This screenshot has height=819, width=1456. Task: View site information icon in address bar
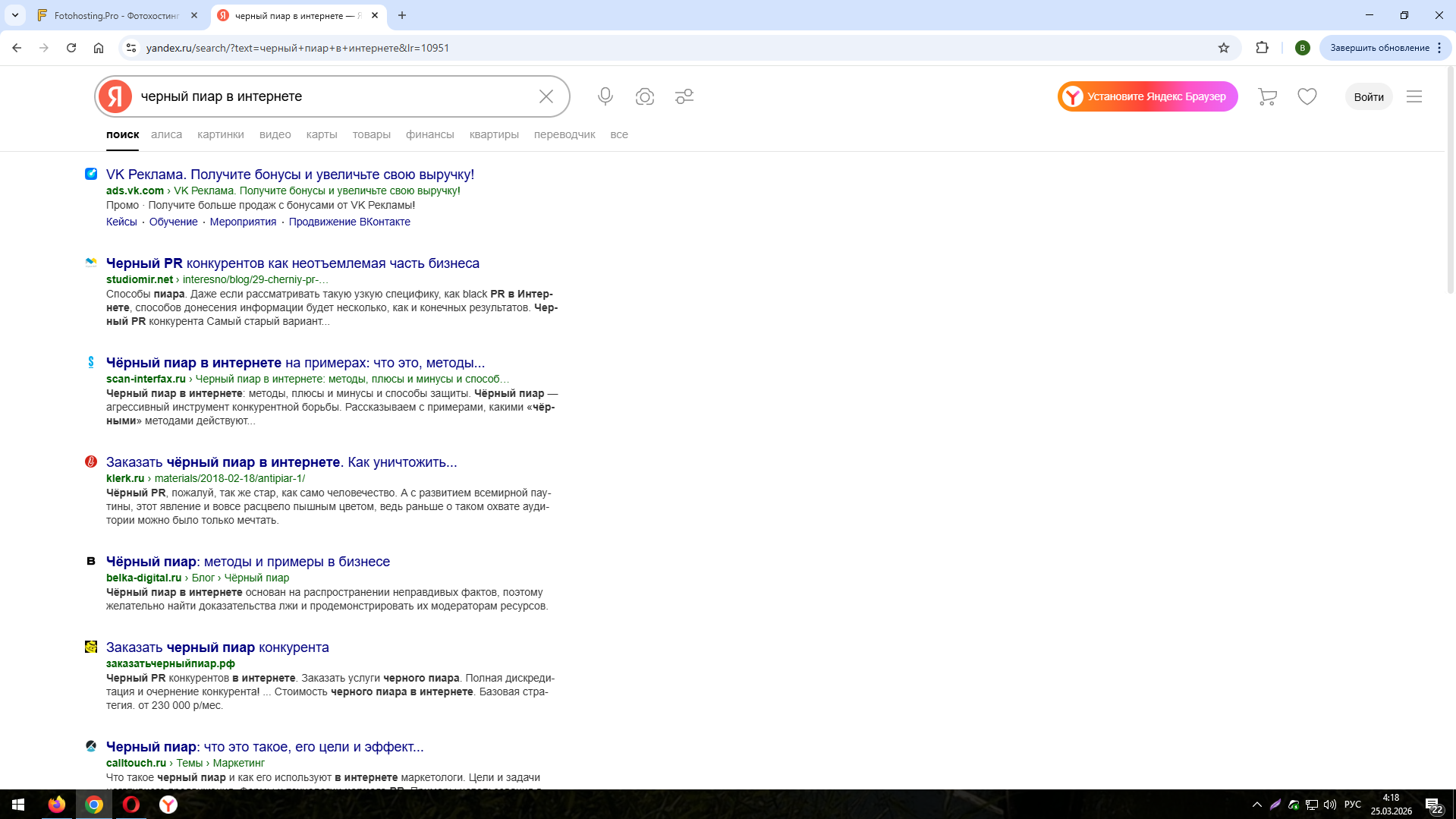(131, 48)
